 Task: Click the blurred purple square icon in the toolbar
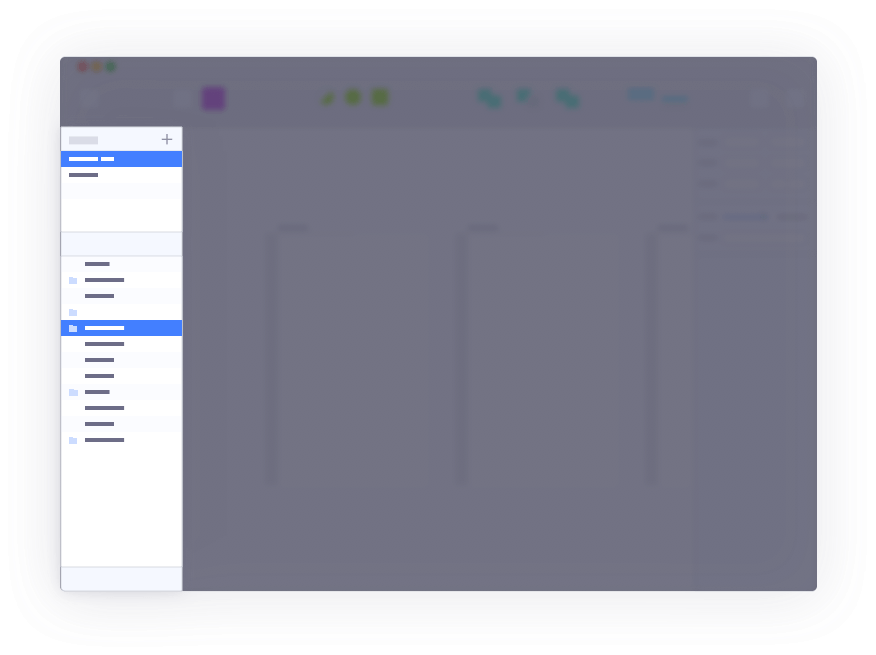(213, 98)
